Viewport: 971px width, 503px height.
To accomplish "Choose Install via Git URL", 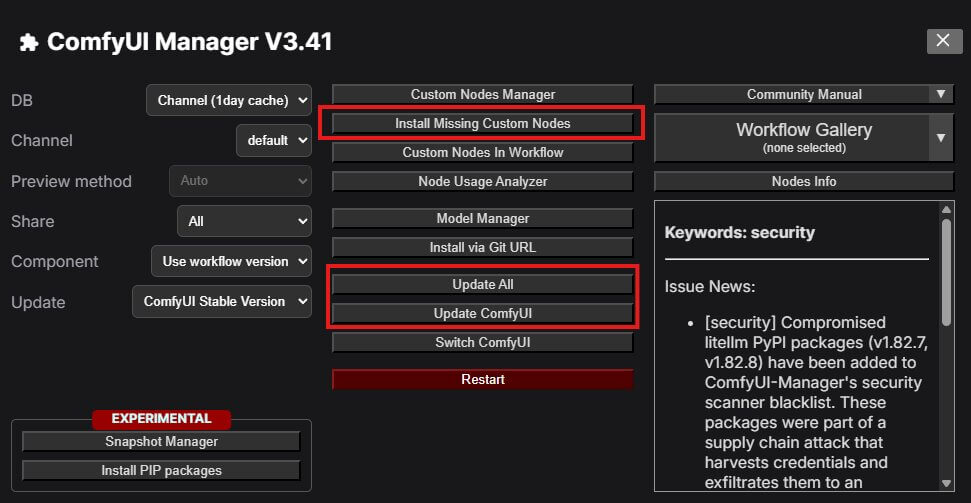I will [482, 247].
